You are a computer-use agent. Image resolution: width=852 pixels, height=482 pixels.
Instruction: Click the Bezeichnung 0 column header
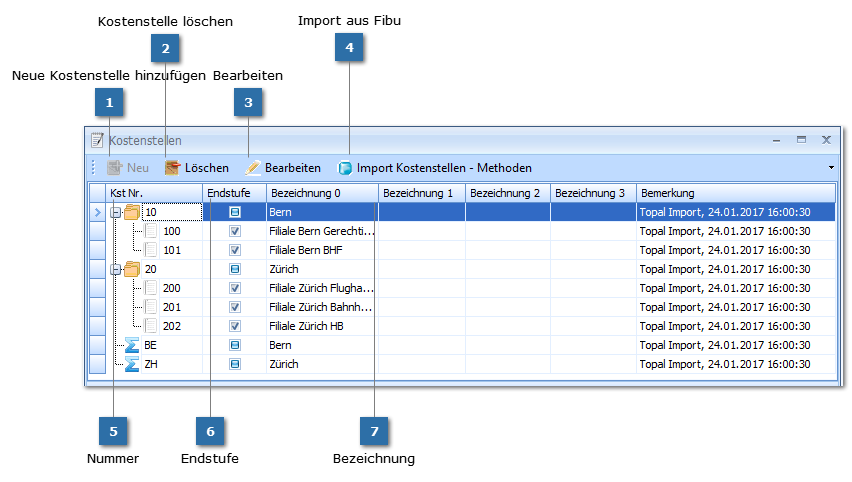click(321, 193)
